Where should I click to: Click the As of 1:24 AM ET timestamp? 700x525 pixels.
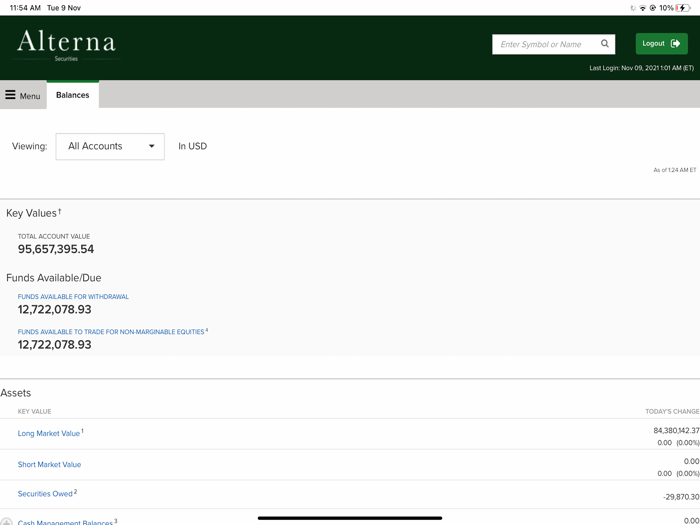point(675,170)
